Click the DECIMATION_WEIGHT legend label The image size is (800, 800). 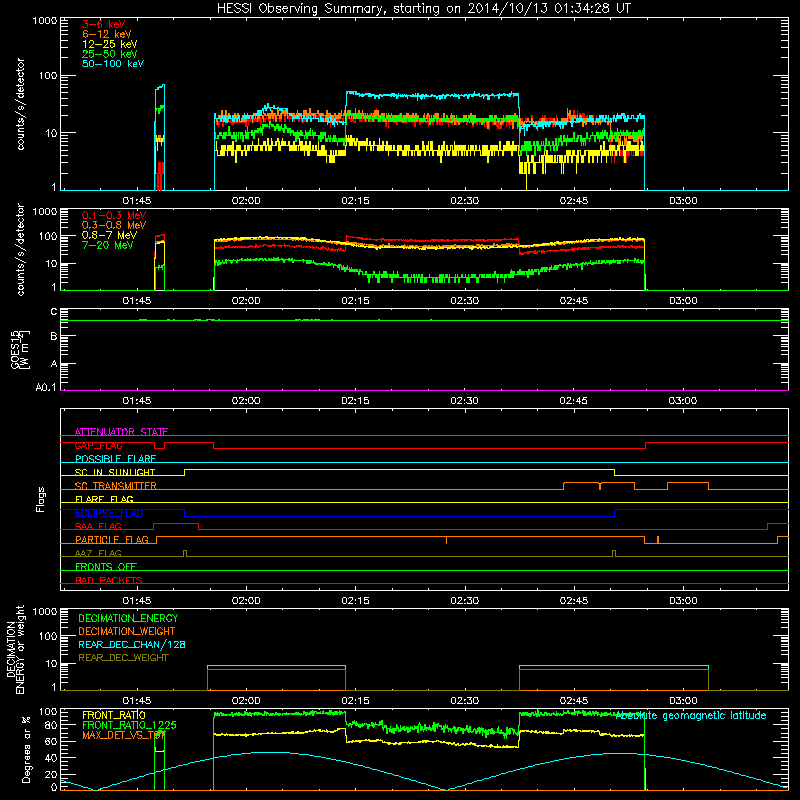(127, 631)
